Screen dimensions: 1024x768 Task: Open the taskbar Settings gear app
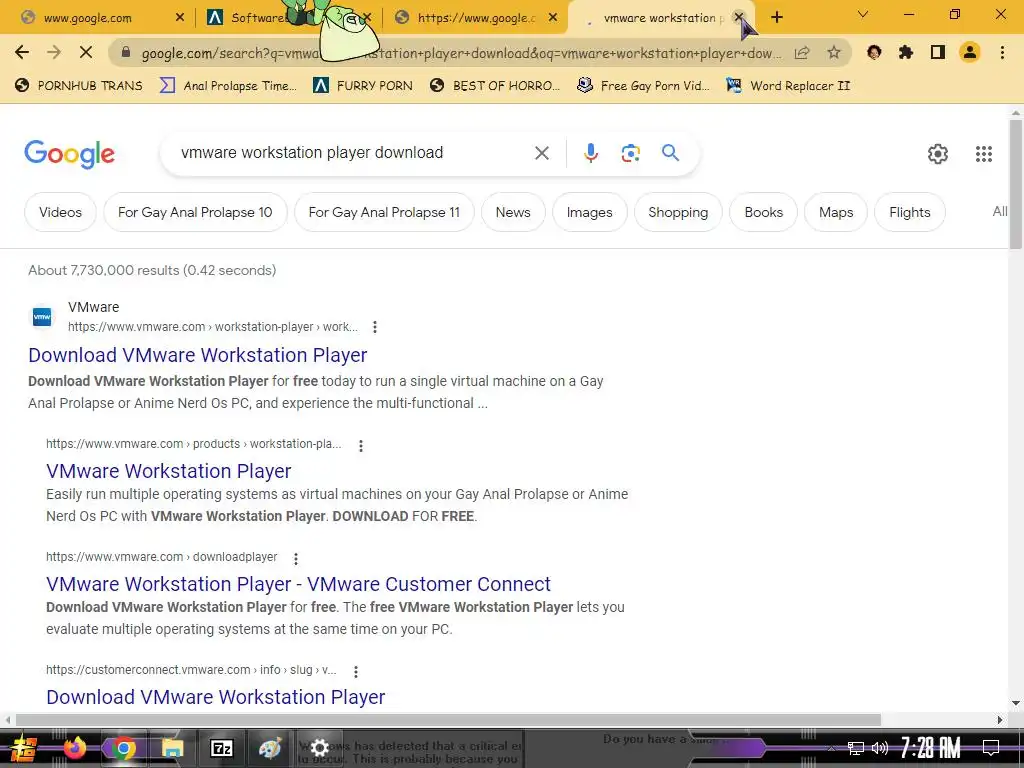pyautogui.click(x=319, y=748)
